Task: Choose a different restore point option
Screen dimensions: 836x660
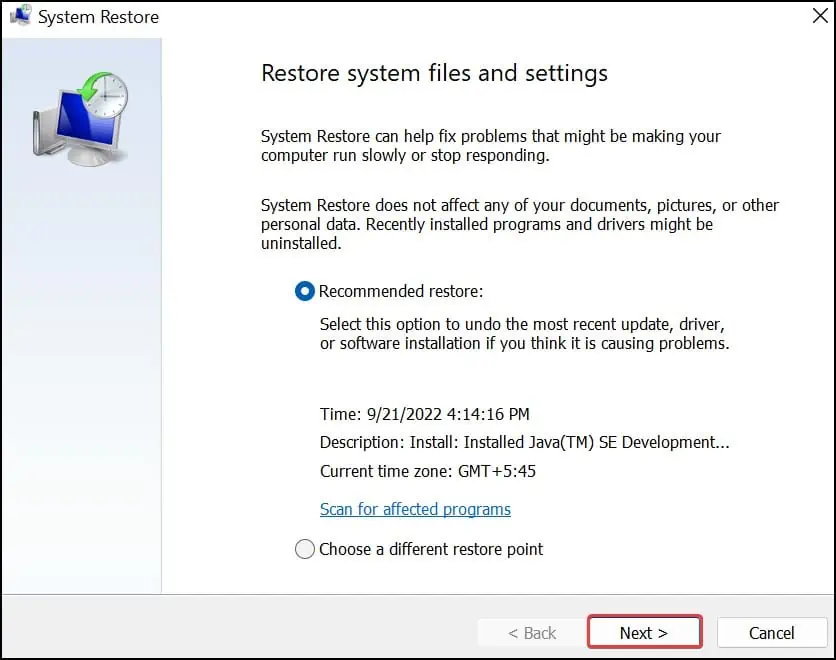Action: pyautogui.click(x=305, y=549)
